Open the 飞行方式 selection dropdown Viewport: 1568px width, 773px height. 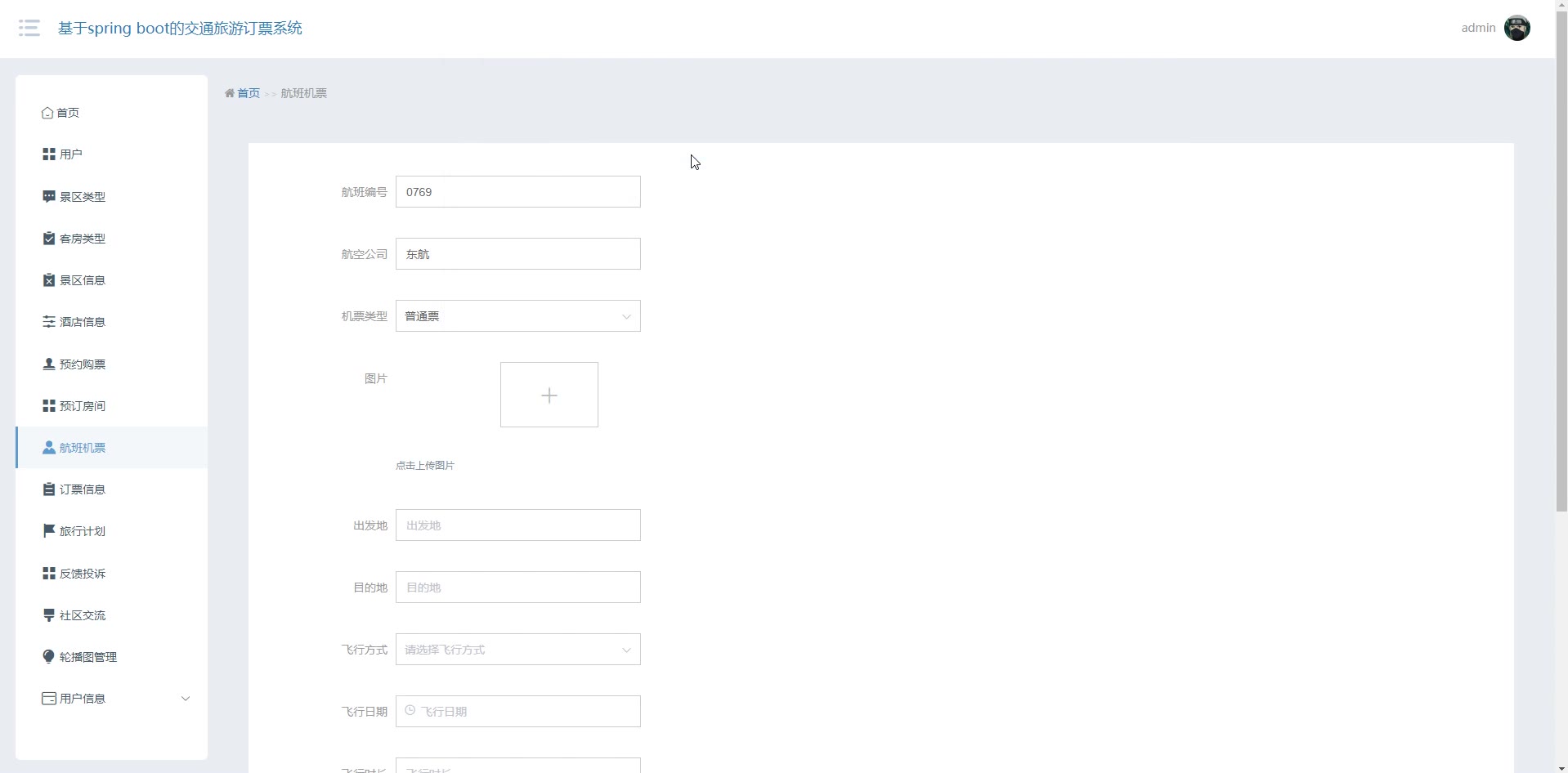point(518,650)
